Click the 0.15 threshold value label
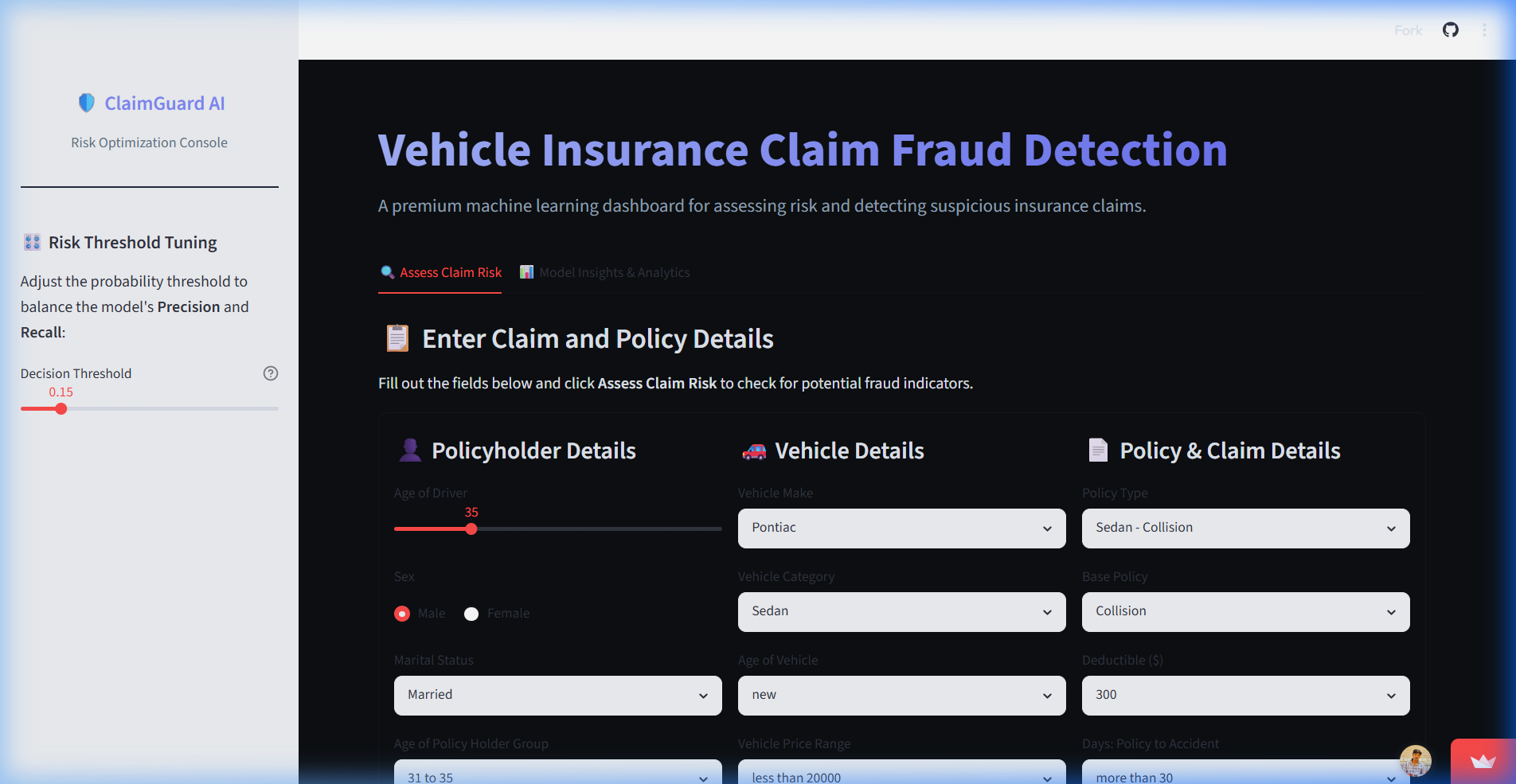 point(61,392)
